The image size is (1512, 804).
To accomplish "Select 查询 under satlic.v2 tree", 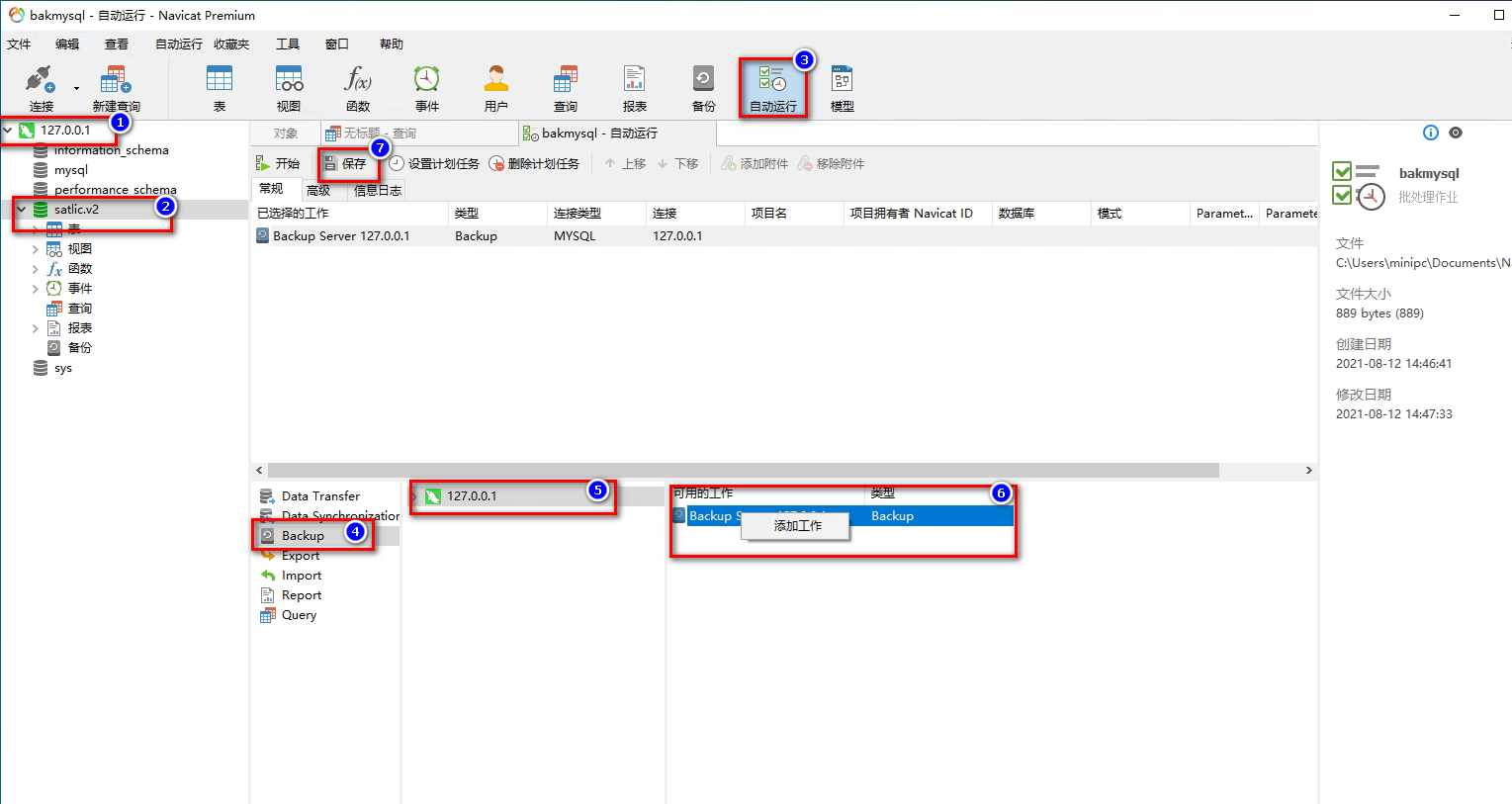I will [79, 309].
